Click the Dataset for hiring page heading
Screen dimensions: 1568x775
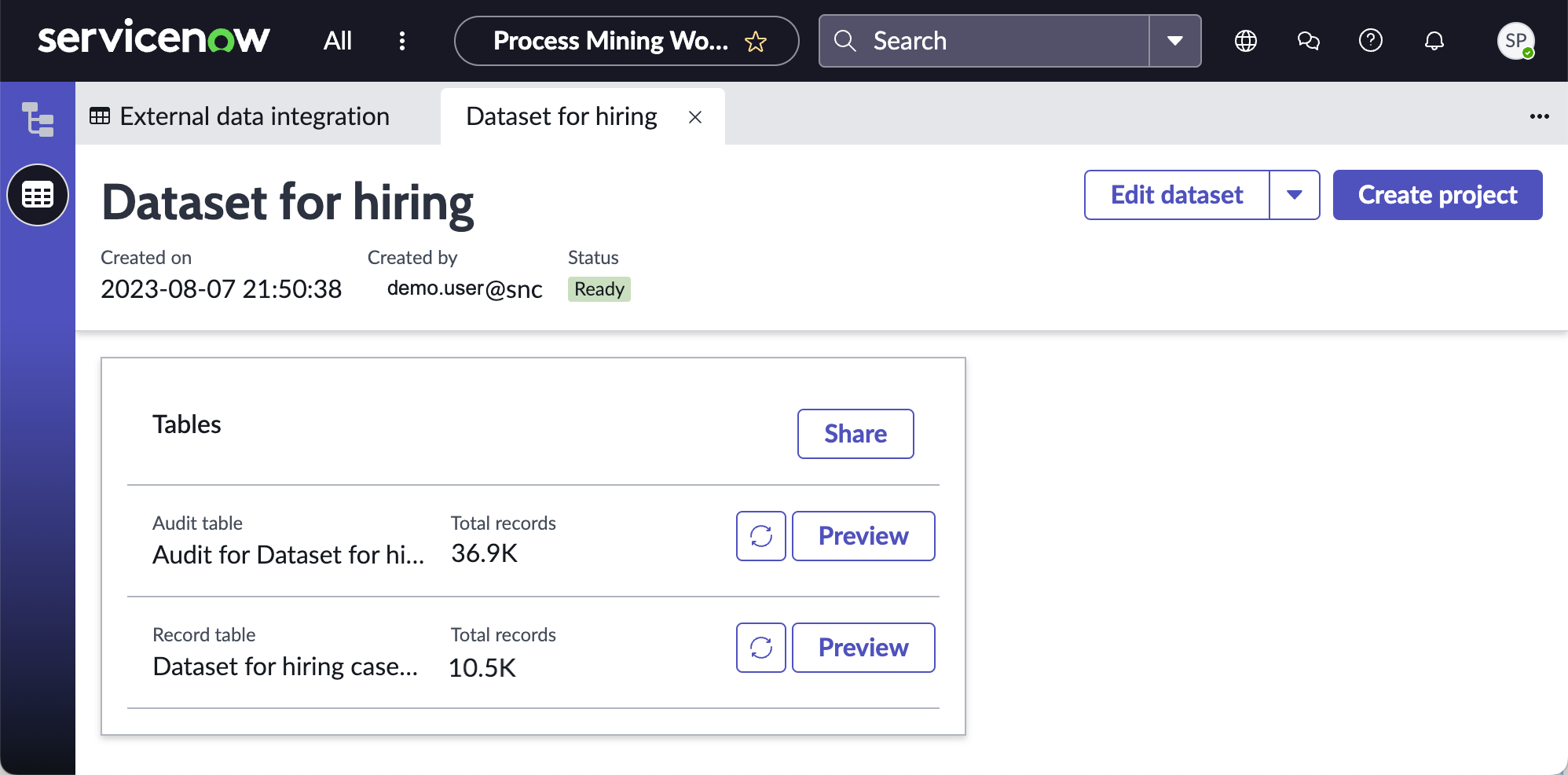288,202
